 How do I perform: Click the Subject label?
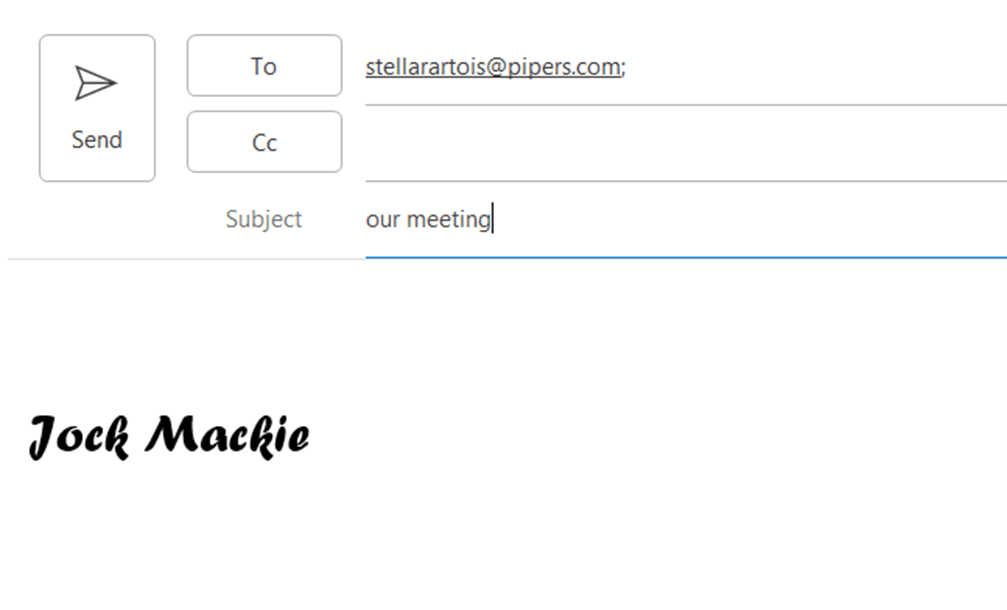(x=263, y=220)
